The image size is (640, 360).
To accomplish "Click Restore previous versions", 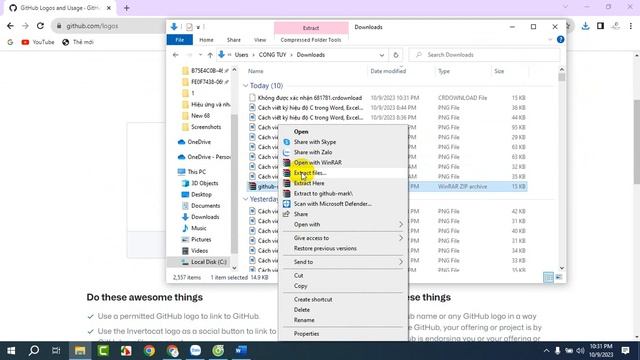I will coord(325,249).
